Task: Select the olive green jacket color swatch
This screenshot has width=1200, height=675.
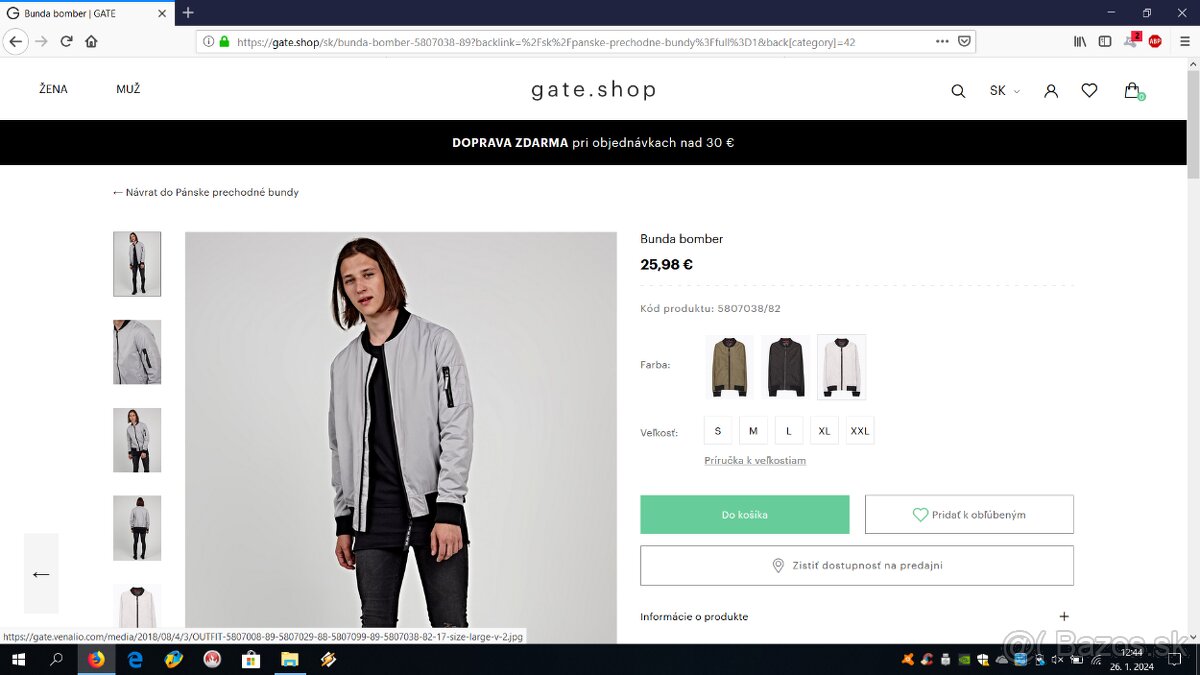Action: click(x=729, y=366)
